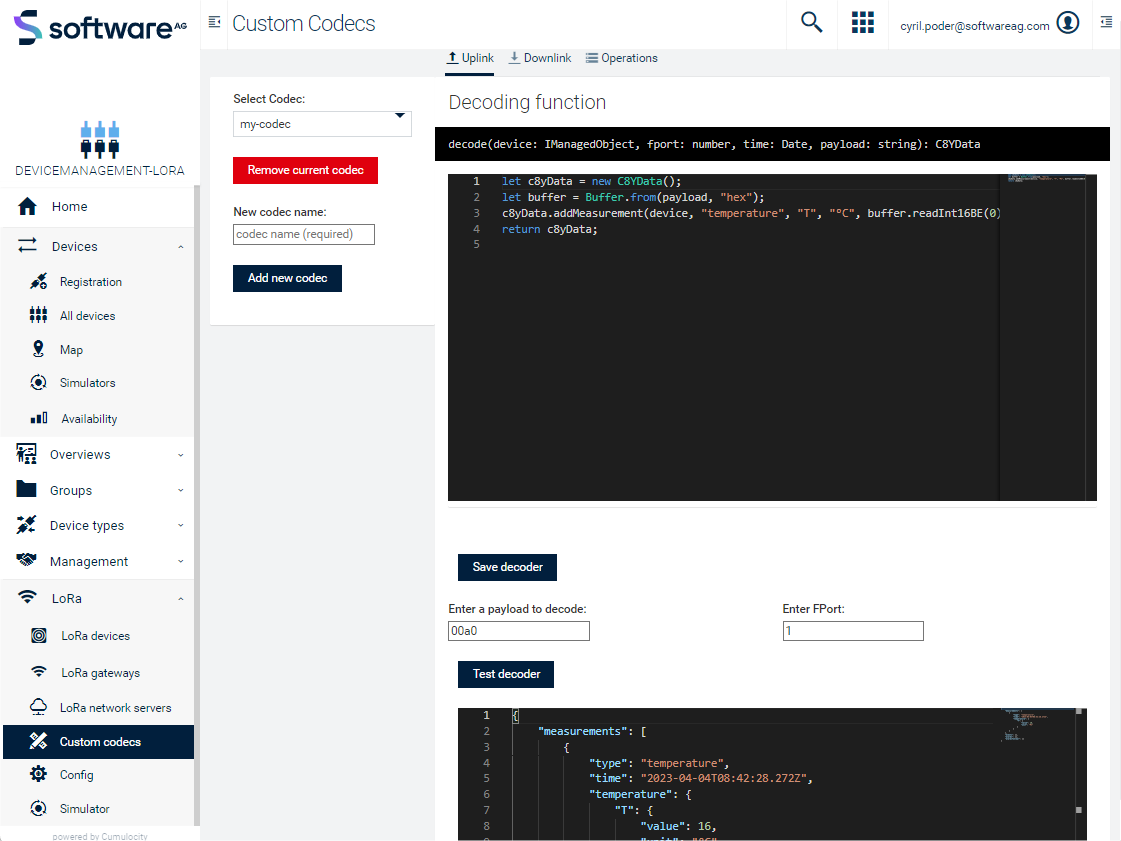Image resolution: width=1121 pixels, height=841 pixels.
Task: Click the LoRa wifi icon
Action: pyautogui.click(x=27, y=597)
